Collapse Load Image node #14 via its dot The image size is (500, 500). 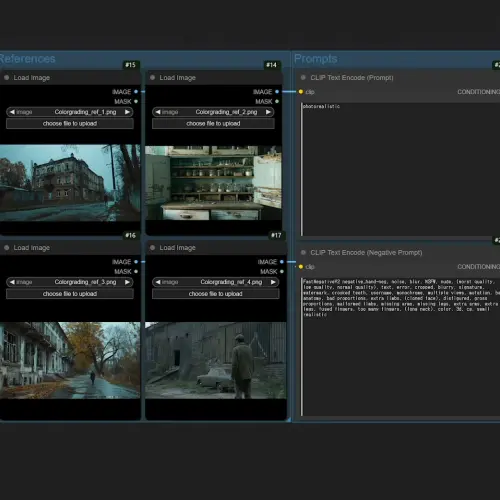152,78
